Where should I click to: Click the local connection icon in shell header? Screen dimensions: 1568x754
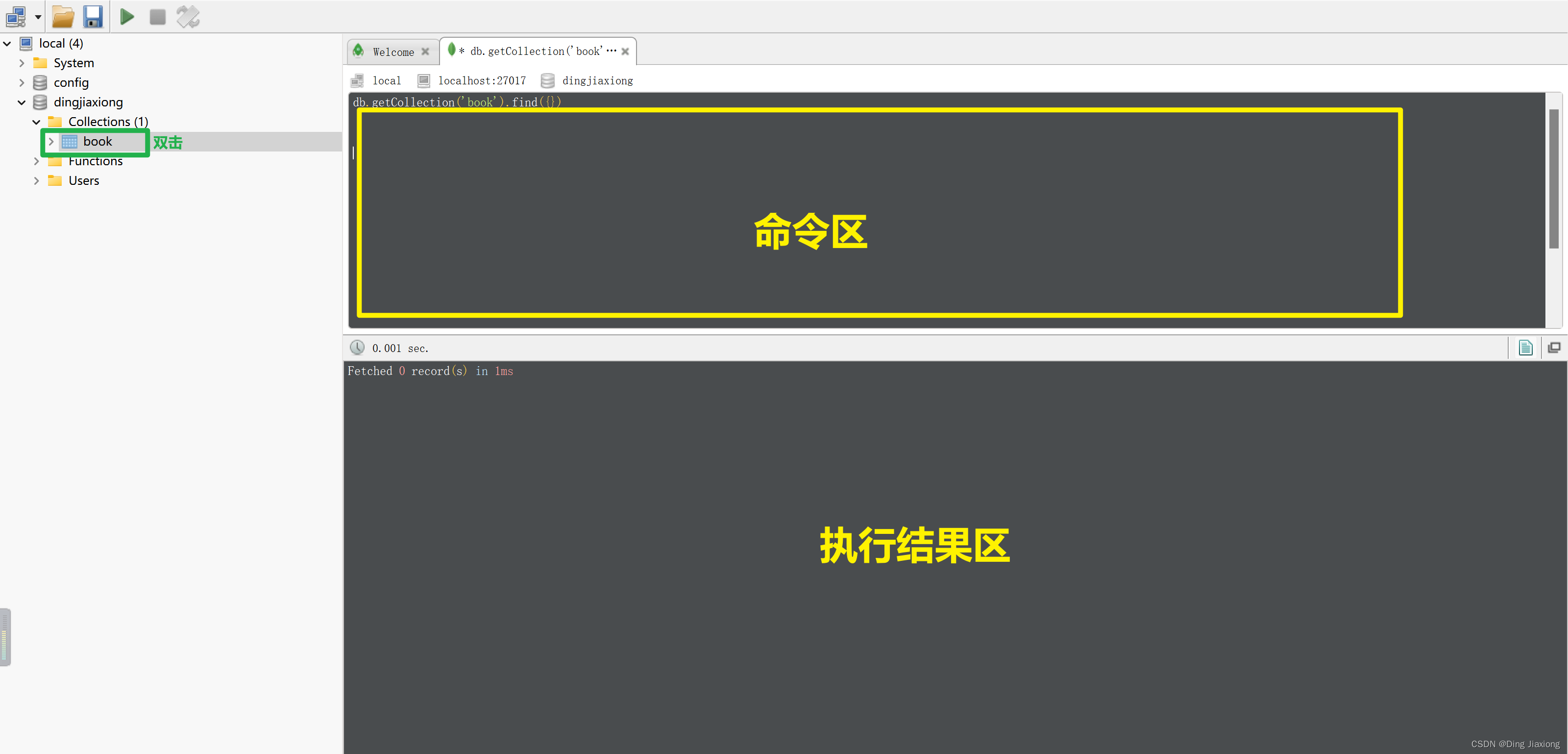tap(357, 80)
